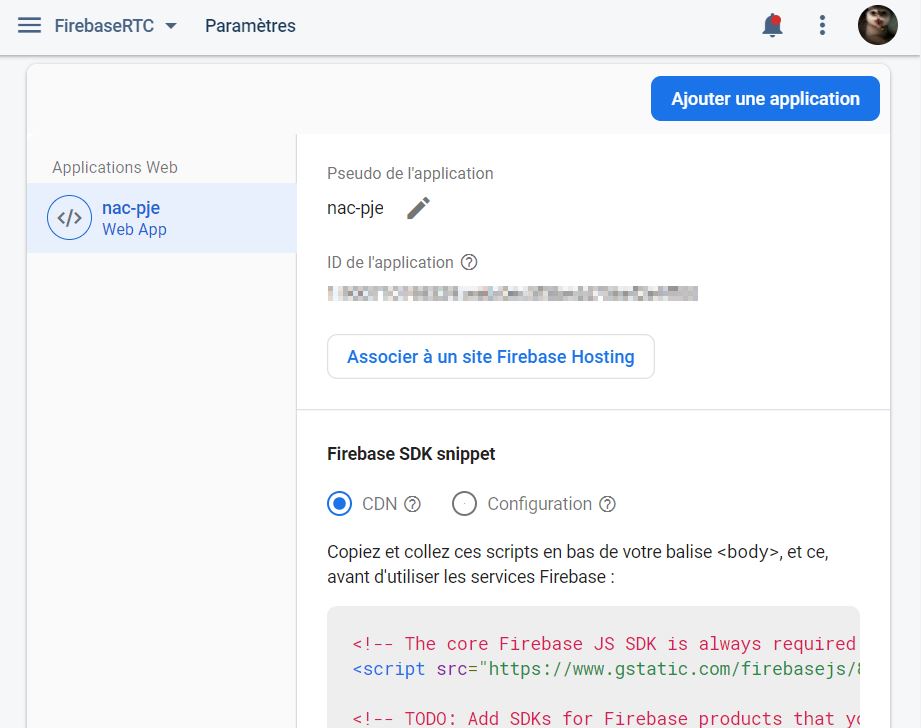Click Associer à un site Firebase Hosting

click(x=491, y=357)
